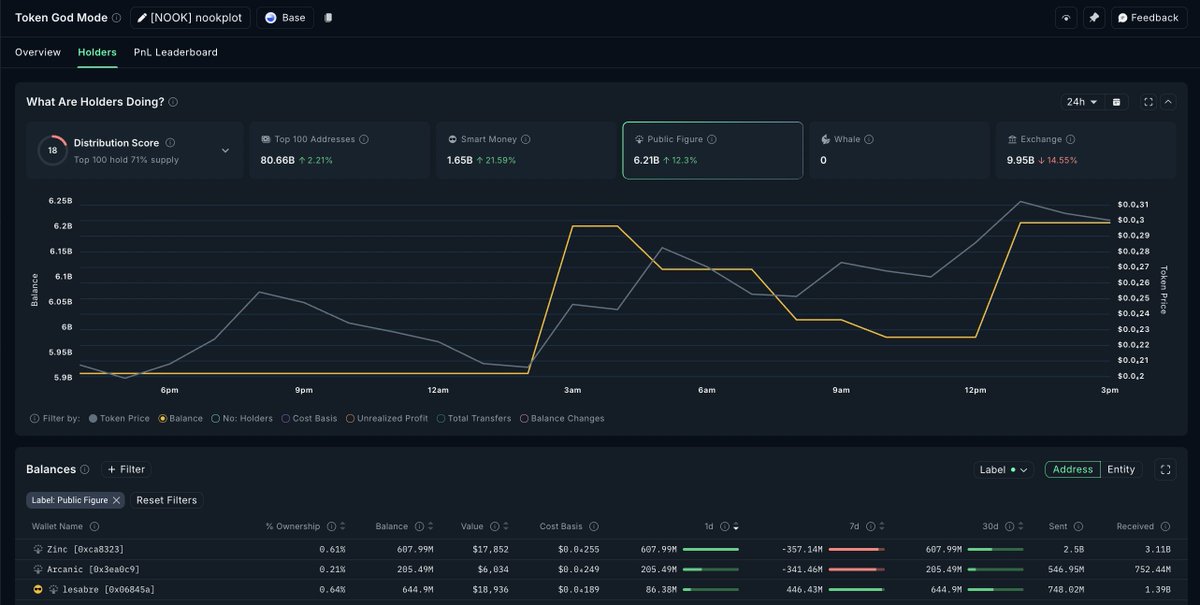
Task: Open the calendar date picker icon
Action: 1118,102
